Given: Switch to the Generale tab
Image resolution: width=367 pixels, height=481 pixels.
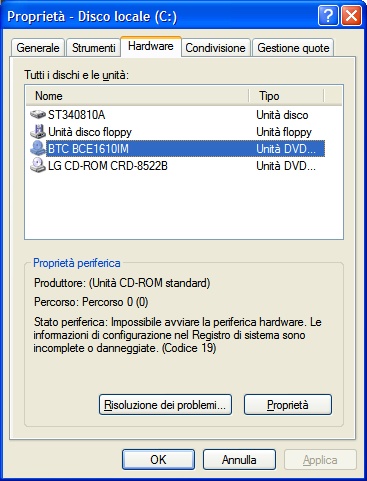Looking at the screenshot, I should pos(38,48).
